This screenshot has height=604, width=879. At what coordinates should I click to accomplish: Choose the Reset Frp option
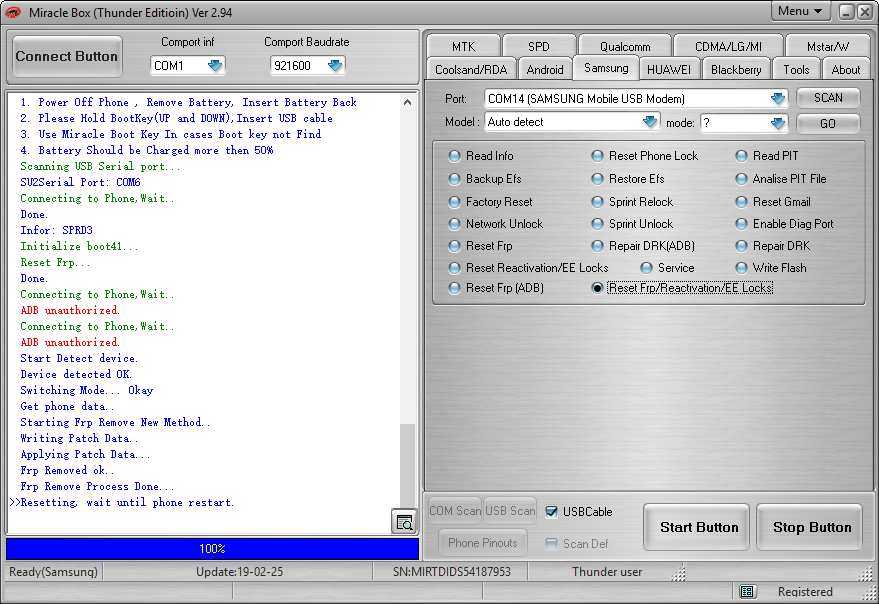tap(454, 246)
